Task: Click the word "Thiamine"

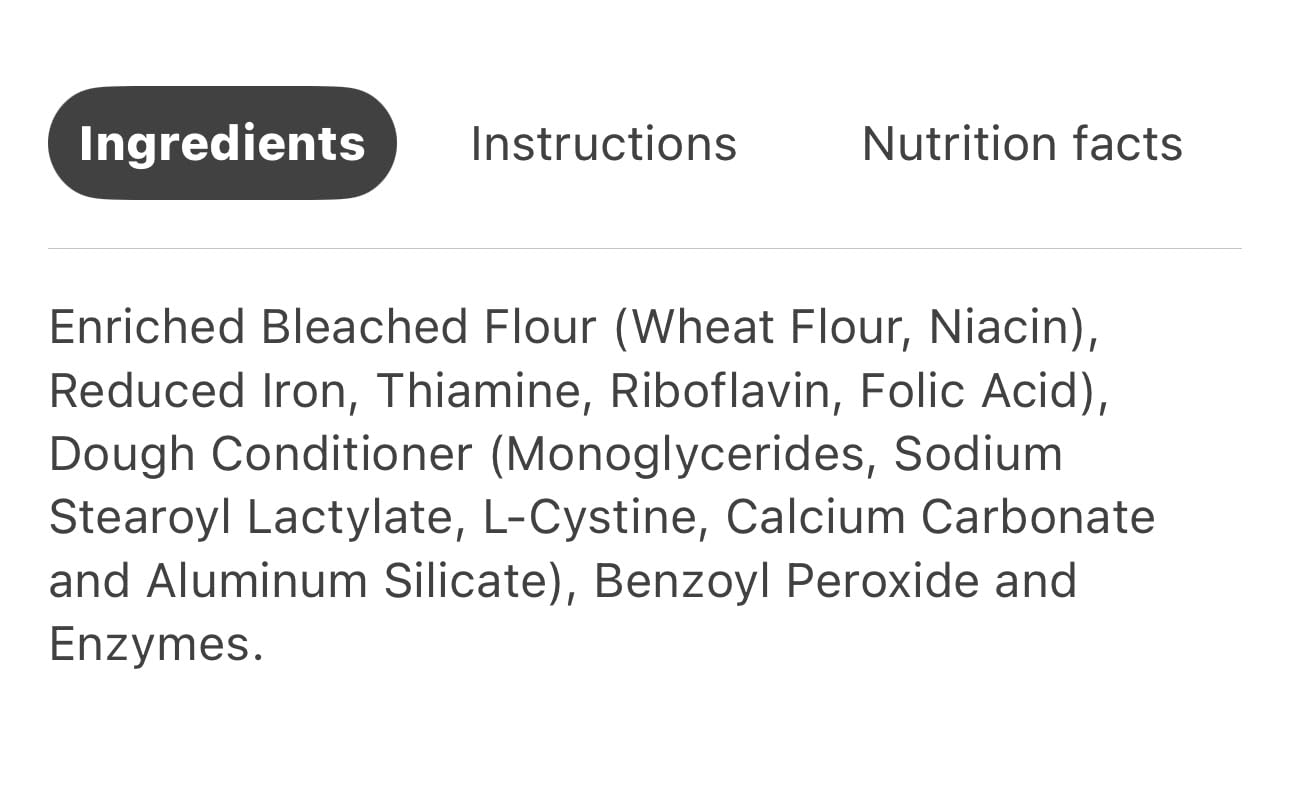Action: pos(478,391)
